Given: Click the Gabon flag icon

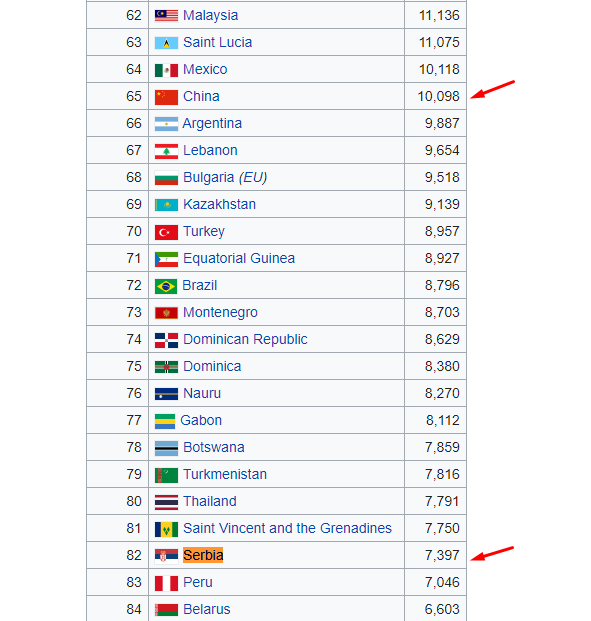Looking at the screenshot, I should pyautogui.click(x=165, y=421).
